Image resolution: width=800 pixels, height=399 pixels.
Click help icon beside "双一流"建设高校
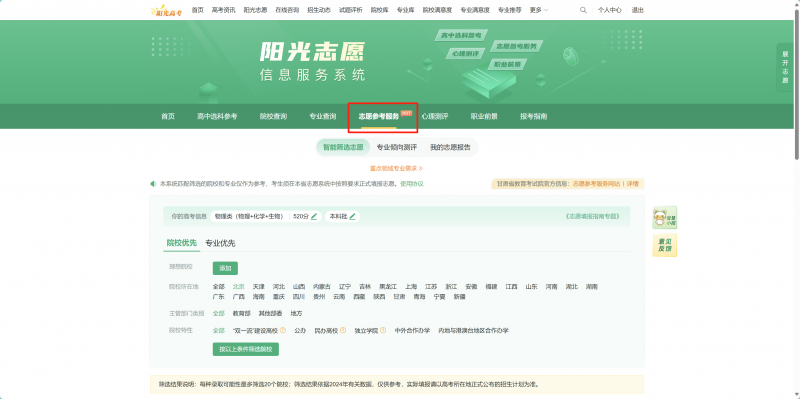pos(283,330)
